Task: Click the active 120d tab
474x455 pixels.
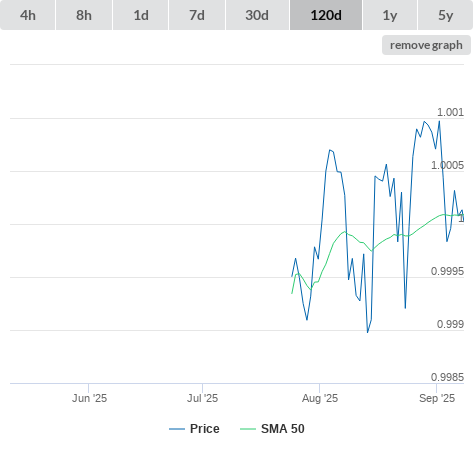Action: pyautogui.click(x=326, y=15)
